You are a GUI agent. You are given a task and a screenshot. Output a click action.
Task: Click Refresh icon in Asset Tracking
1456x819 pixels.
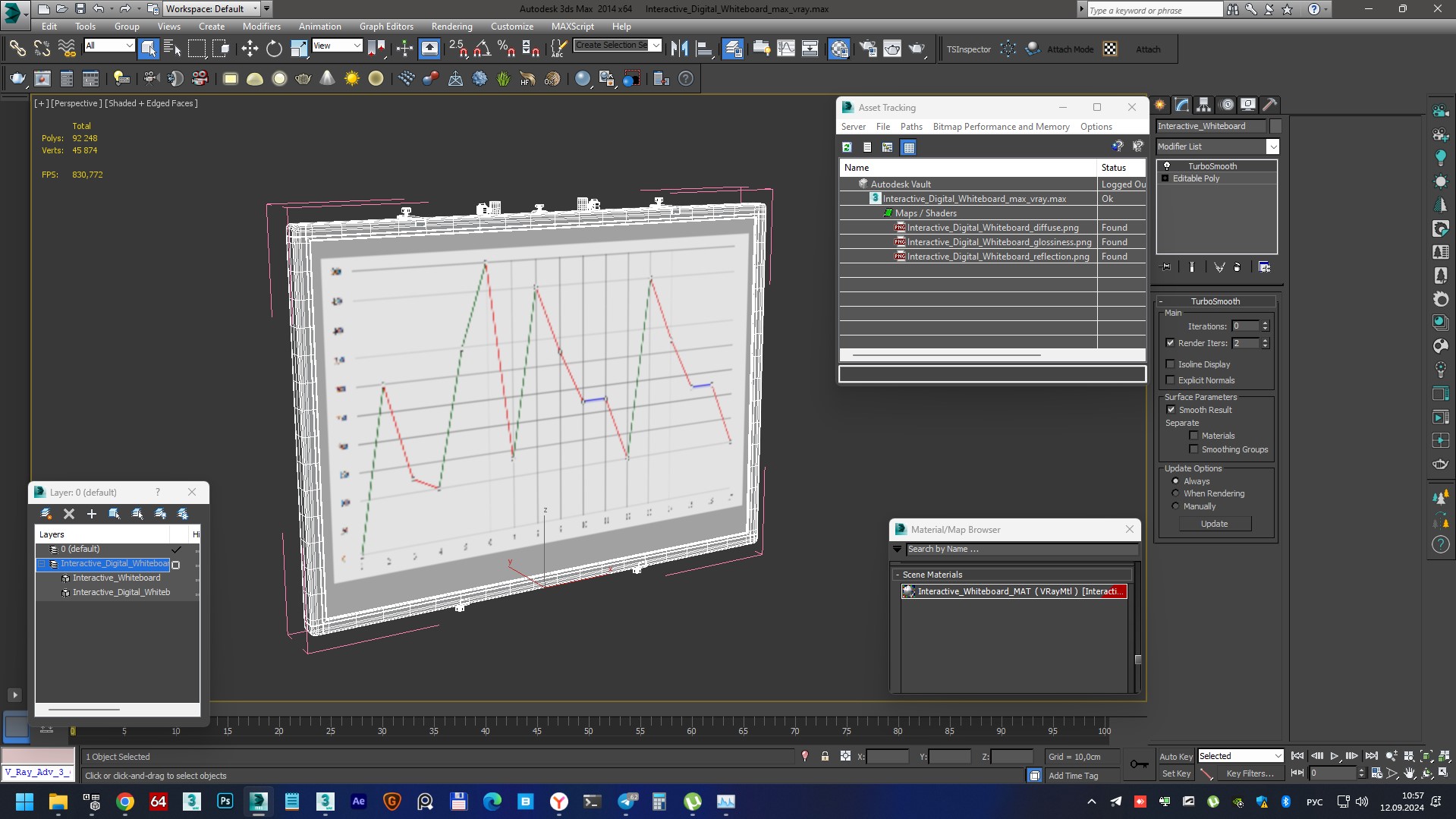point(847,147)
